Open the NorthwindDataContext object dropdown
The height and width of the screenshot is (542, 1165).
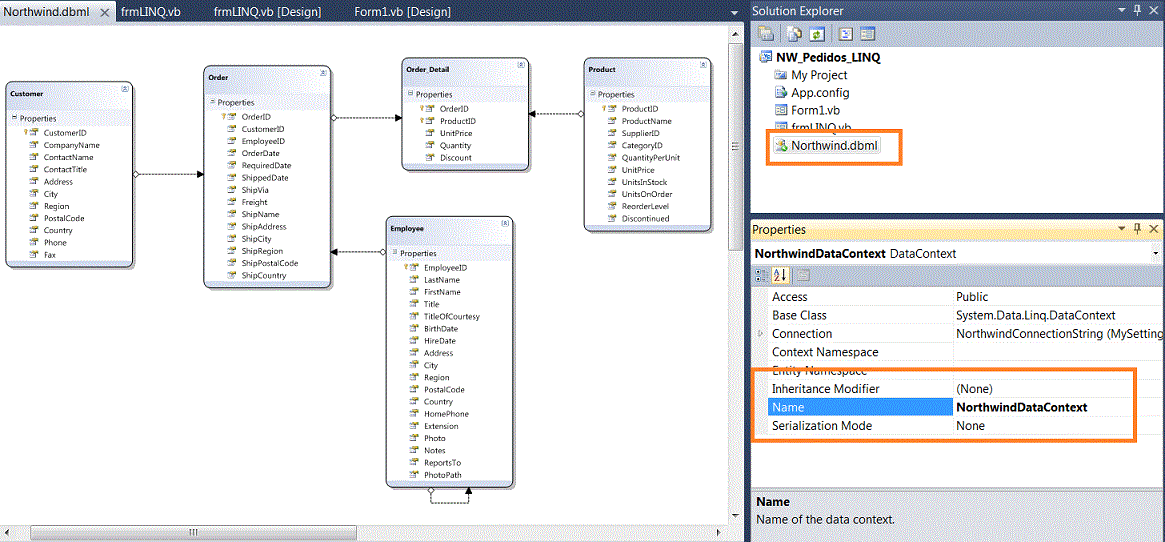1156,254
